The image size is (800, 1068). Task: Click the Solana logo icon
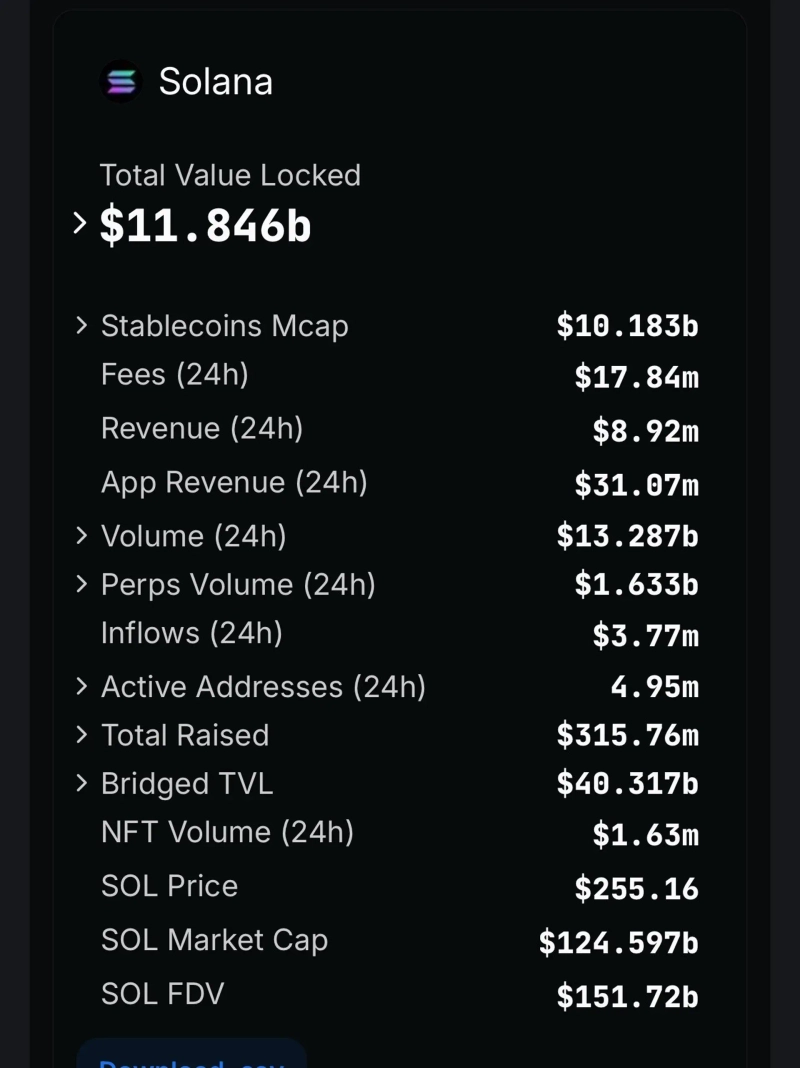click(x=121, y=81)
